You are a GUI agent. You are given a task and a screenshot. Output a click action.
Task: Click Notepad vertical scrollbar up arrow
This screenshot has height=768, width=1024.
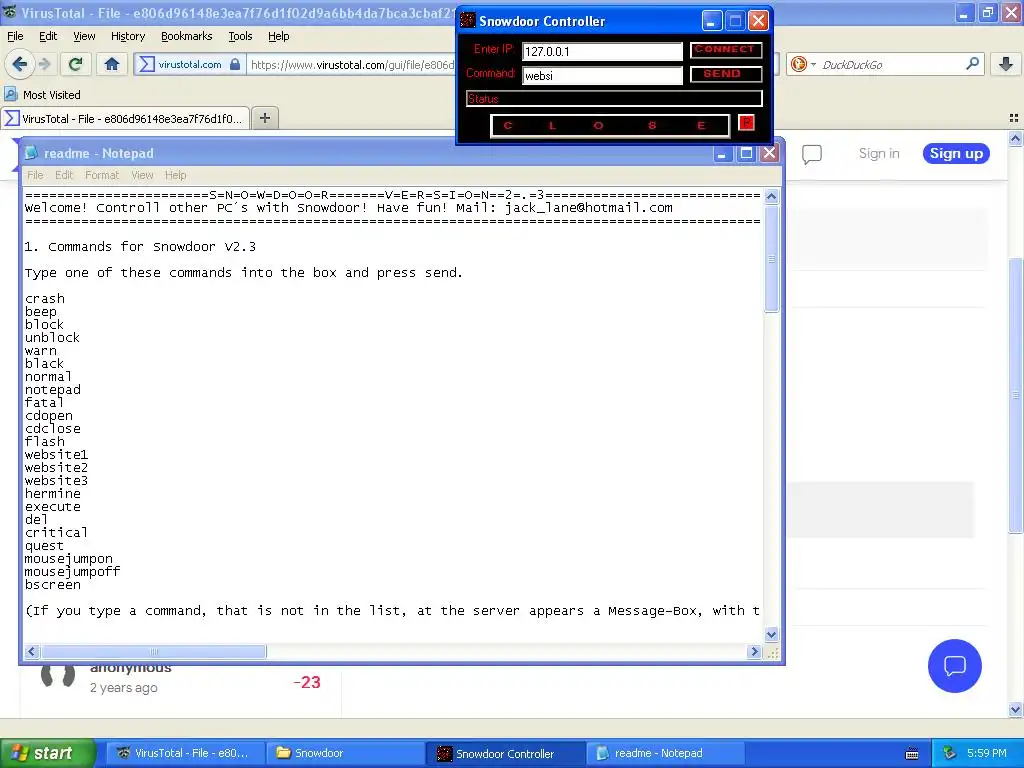tap(771, 196)
